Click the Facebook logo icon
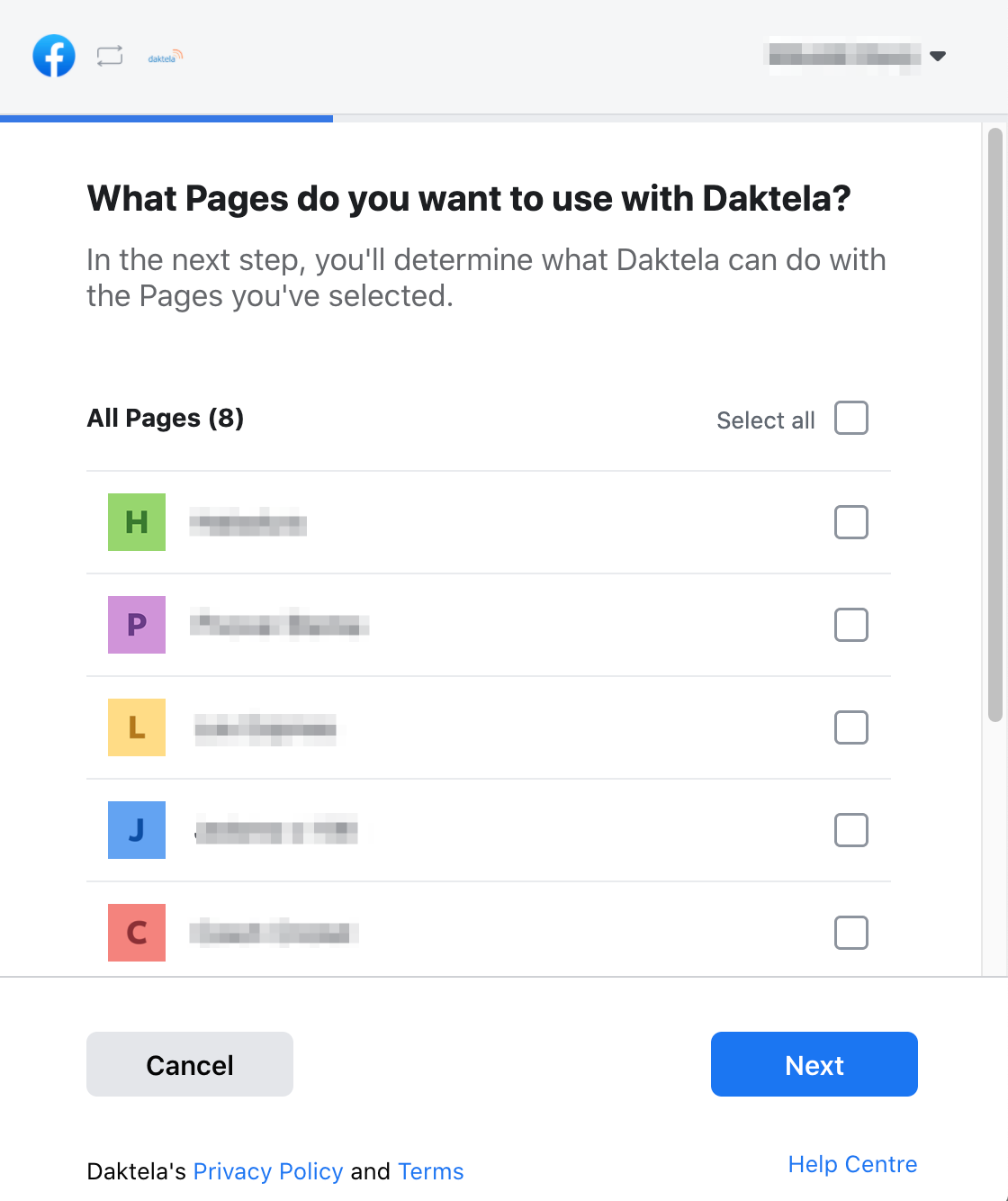This screenshot has width=1008, height=1201. coord(54,56)
